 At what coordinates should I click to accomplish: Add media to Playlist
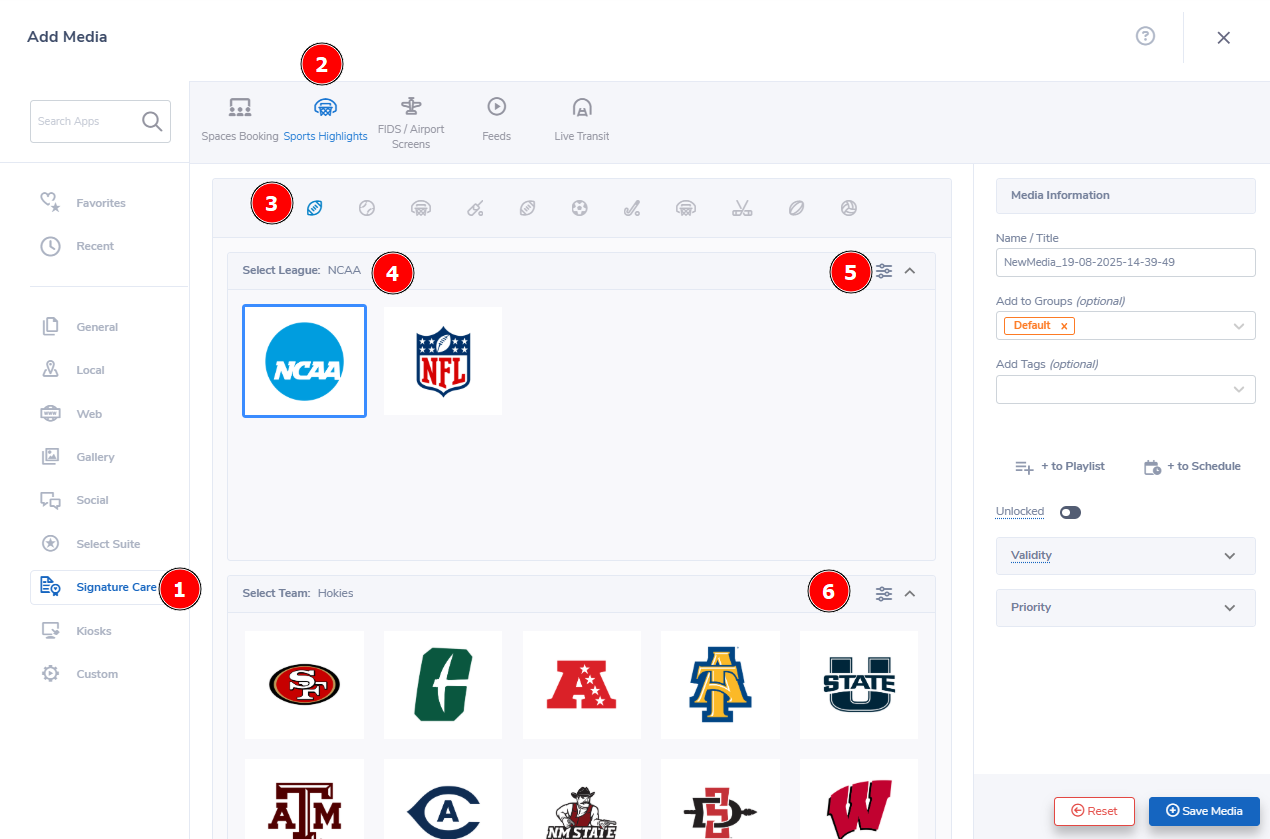(1059, 467)
